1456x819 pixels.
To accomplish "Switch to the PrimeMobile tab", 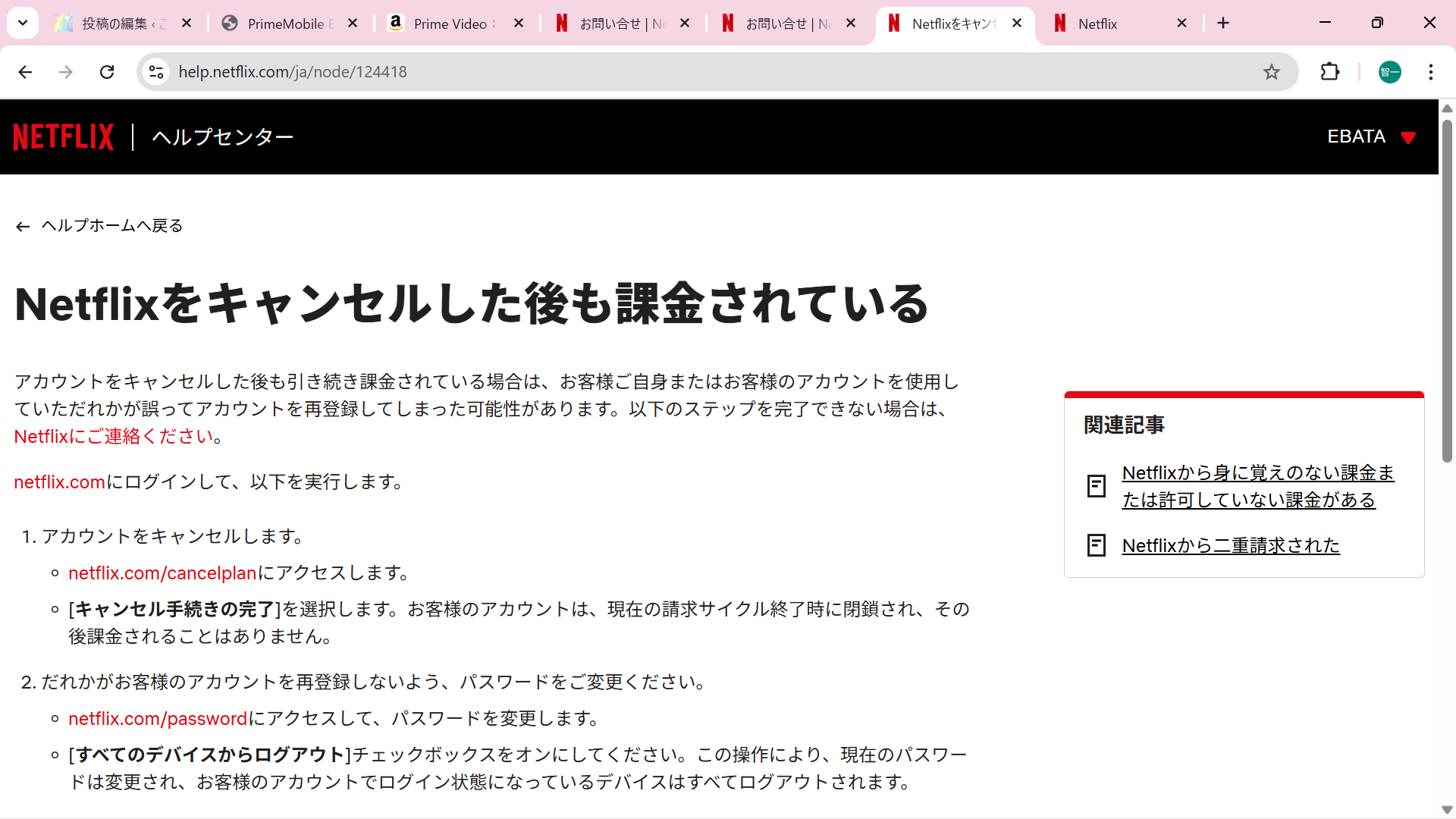I will pos(284,24).
